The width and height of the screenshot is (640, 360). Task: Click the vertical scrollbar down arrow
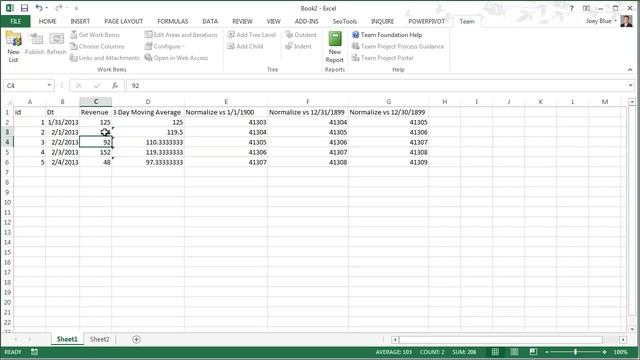click(632, 329)
